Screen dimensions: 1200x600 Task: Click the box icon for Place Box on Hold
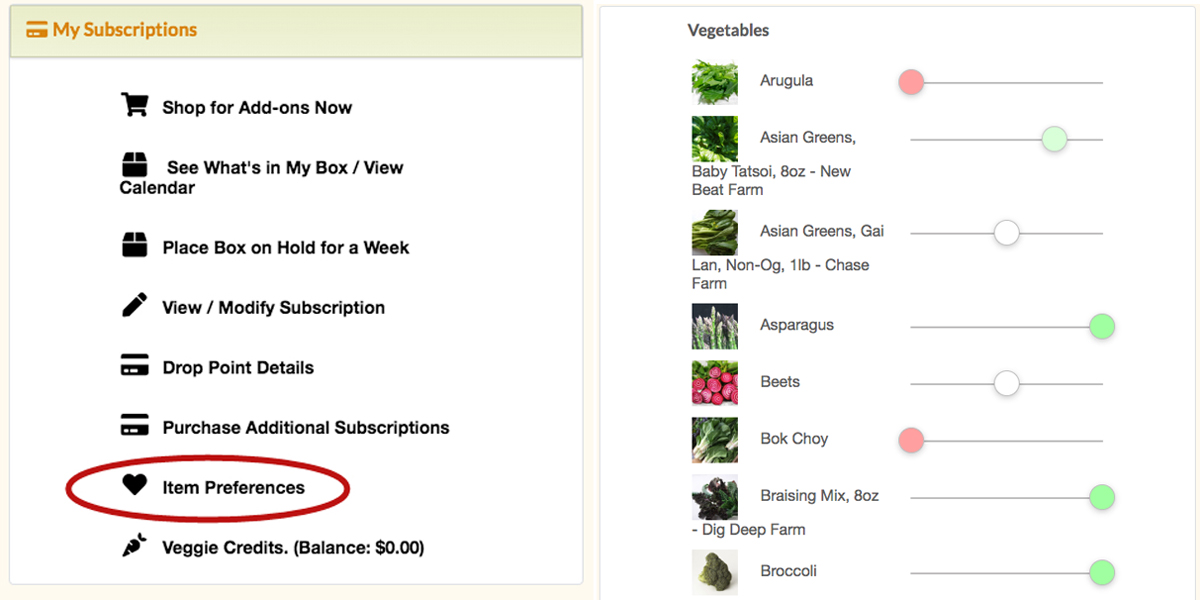[x=134, y=245]
